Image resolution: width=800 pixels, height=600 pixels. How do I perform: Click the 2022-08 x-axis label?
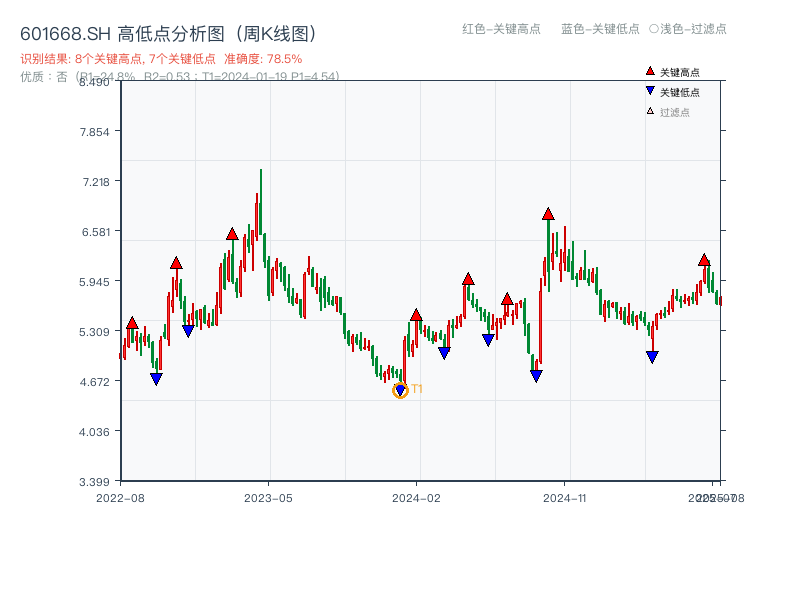click(x=120, y=498)
